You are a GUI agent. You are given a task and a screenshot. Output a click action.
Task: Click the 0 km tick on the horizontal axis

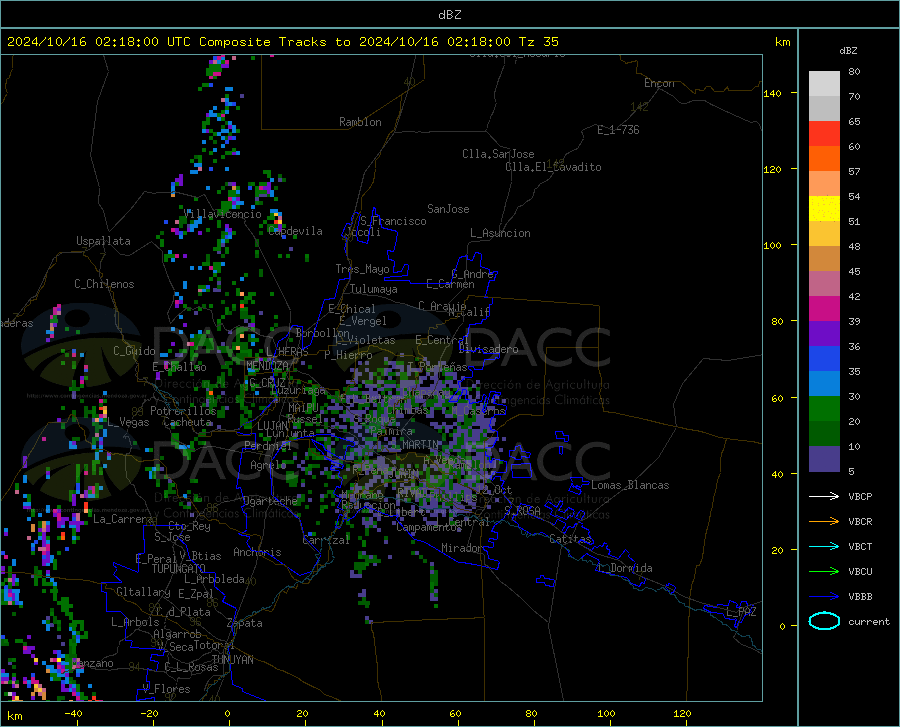tap(228, 714)
